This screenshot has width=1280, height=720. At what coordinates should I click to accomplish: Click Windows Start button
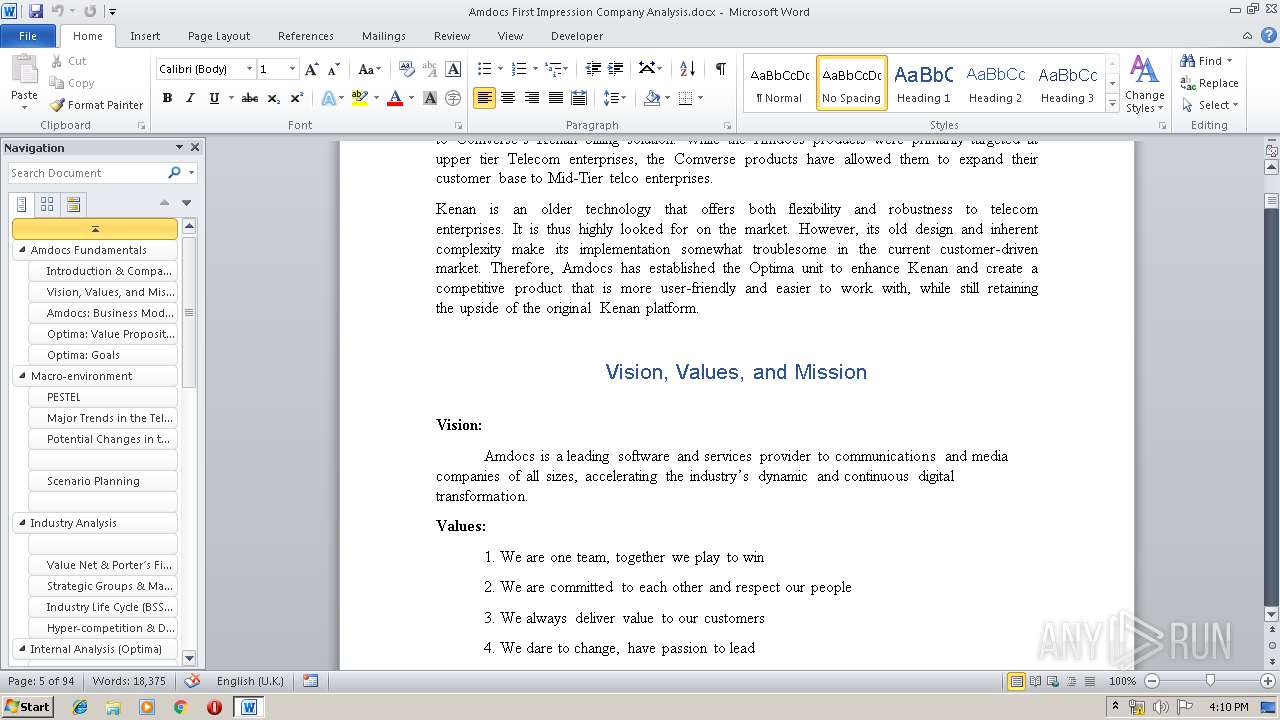(x=27, y=706)
